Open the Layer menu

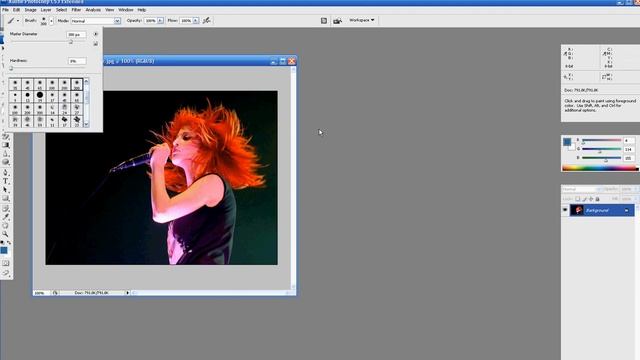point(46,10)
